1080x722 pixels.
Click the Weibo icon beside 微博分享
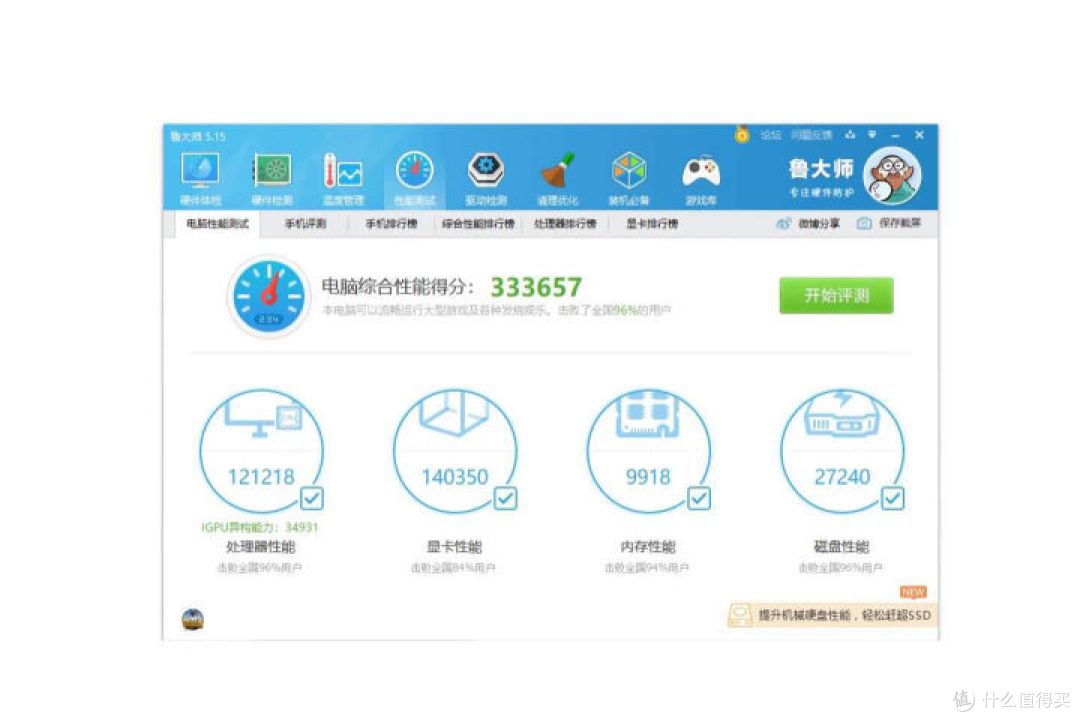pos(783,223)
